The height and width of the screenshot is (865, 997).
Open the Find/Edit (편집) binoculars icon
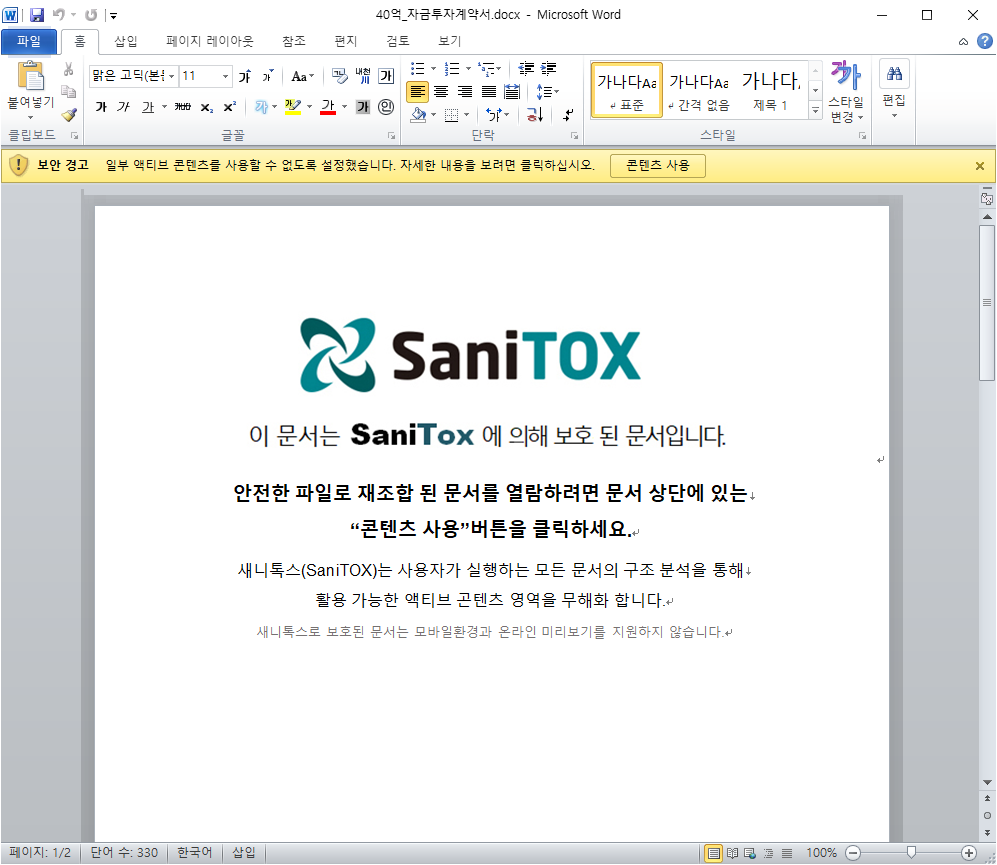tap(894, 74)
